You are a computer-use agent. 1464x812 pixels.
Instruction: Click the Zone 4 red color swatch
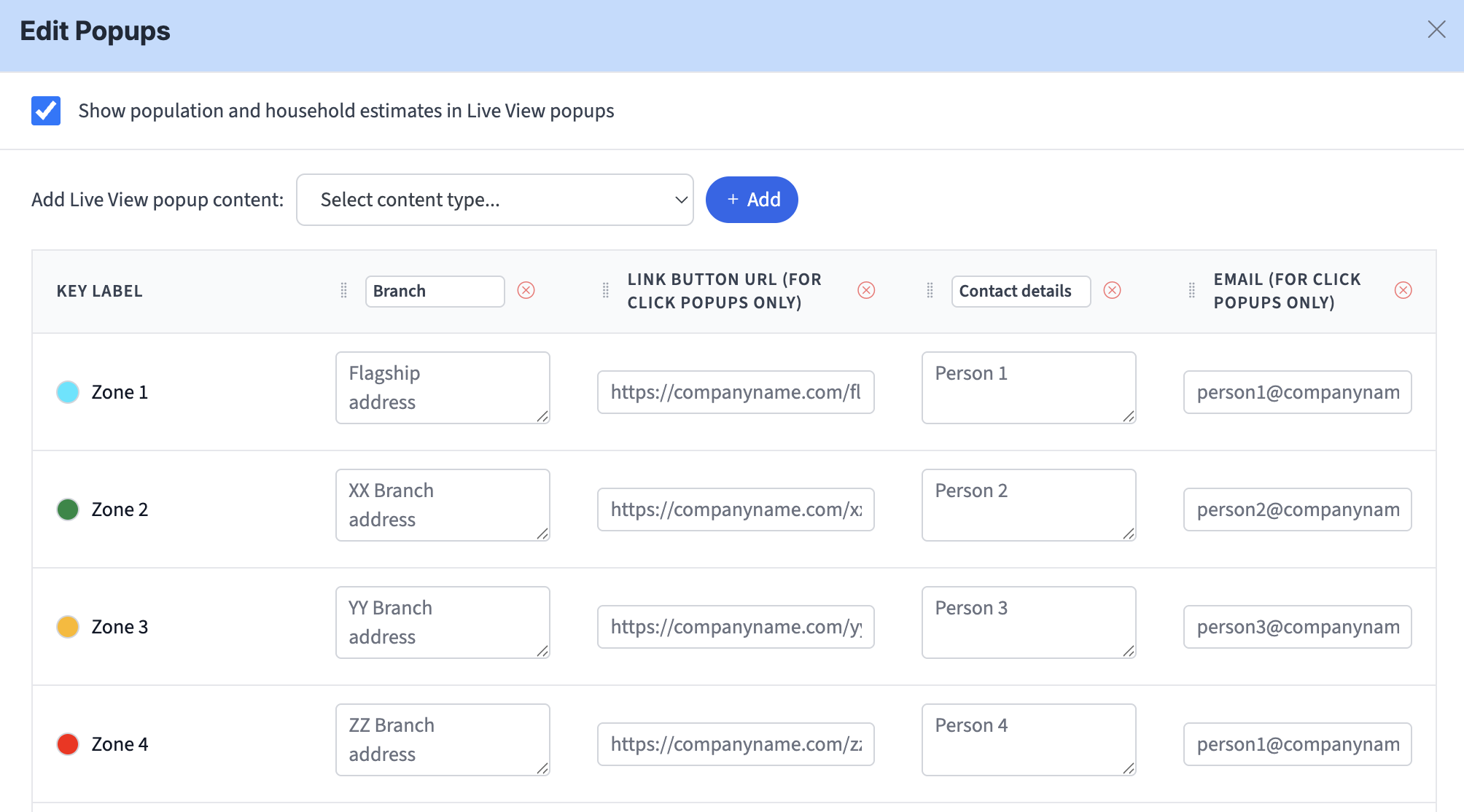pos(68,744)
